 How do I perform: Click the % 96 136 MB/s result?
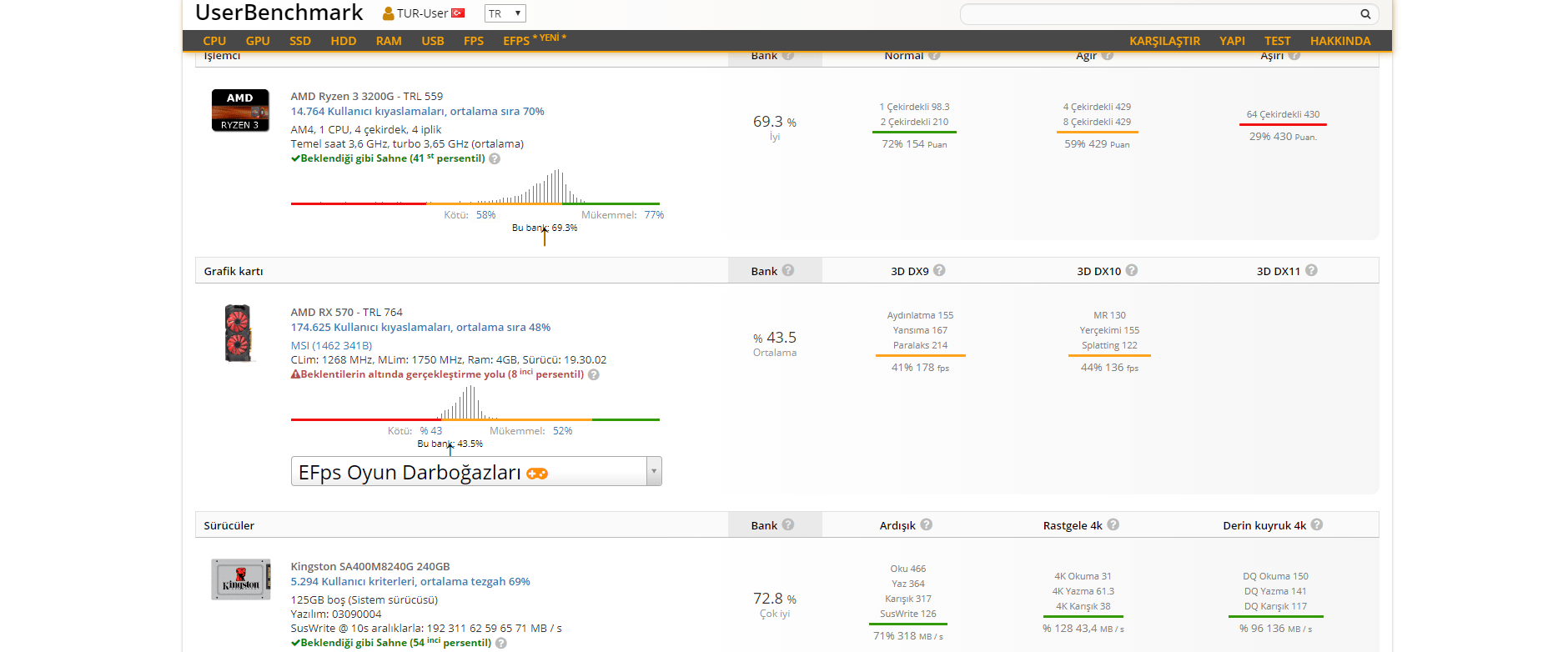tap(1275, 629)
